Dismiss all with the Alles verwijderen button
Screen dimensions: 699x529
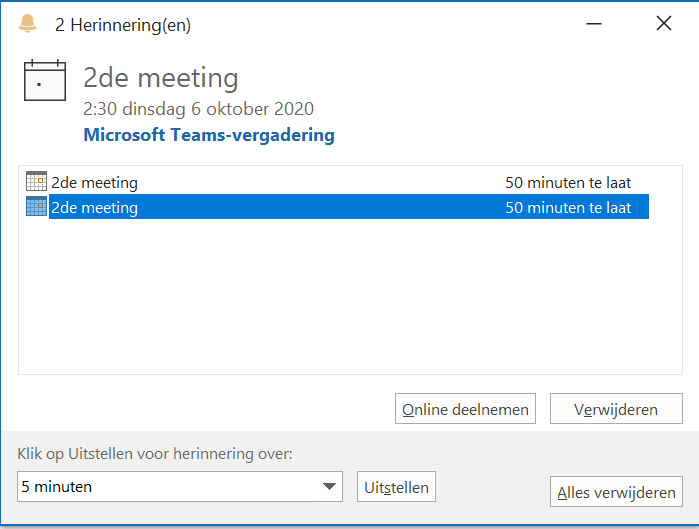[616, 492]
